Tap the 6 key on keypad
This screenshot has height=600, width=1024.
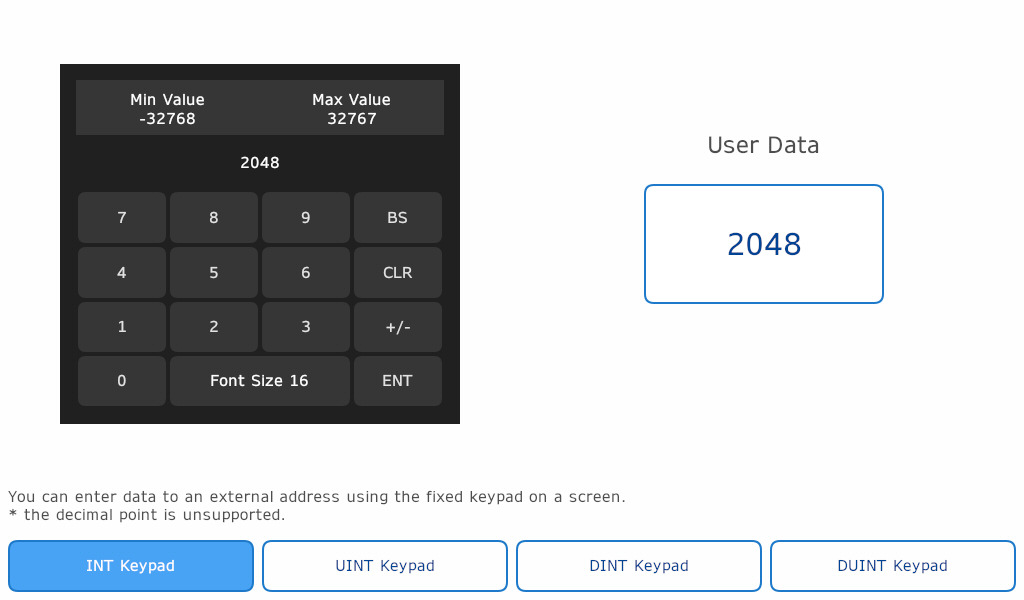[x=306, y=272]
